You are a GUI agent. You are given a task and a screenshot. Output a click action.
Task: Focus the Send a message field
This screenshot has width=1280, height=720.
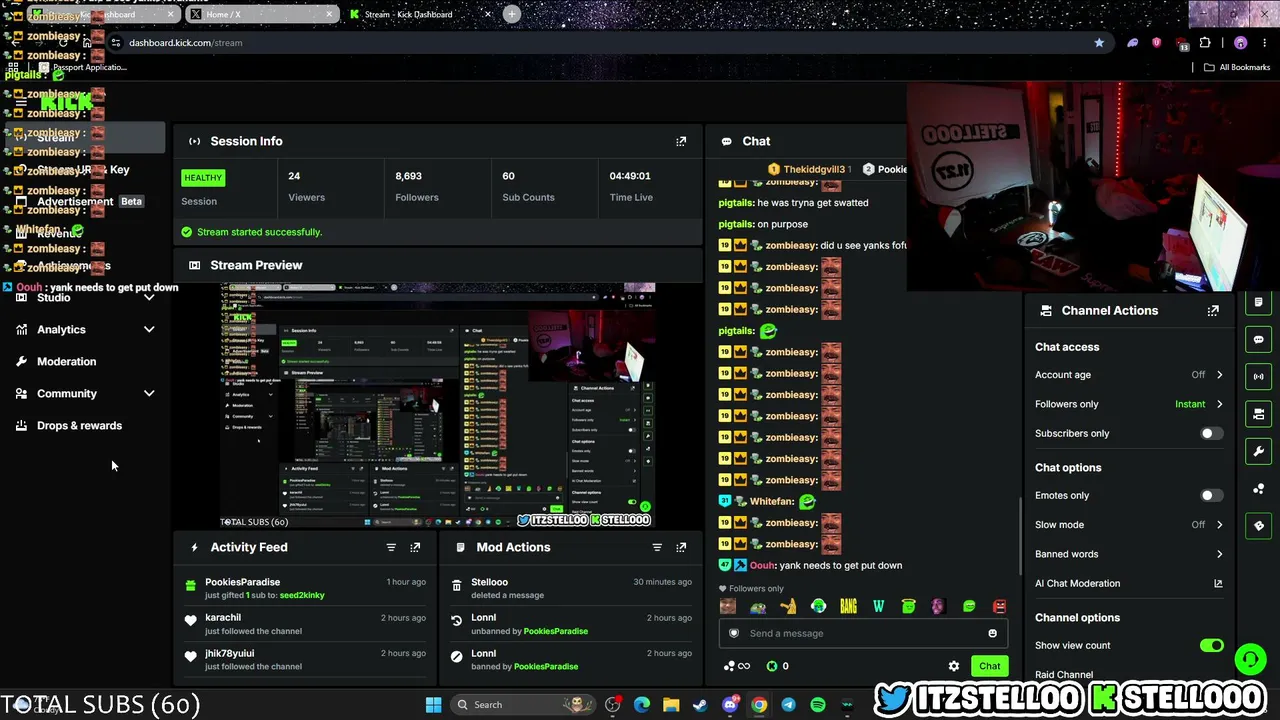click(x=863, y=633)
